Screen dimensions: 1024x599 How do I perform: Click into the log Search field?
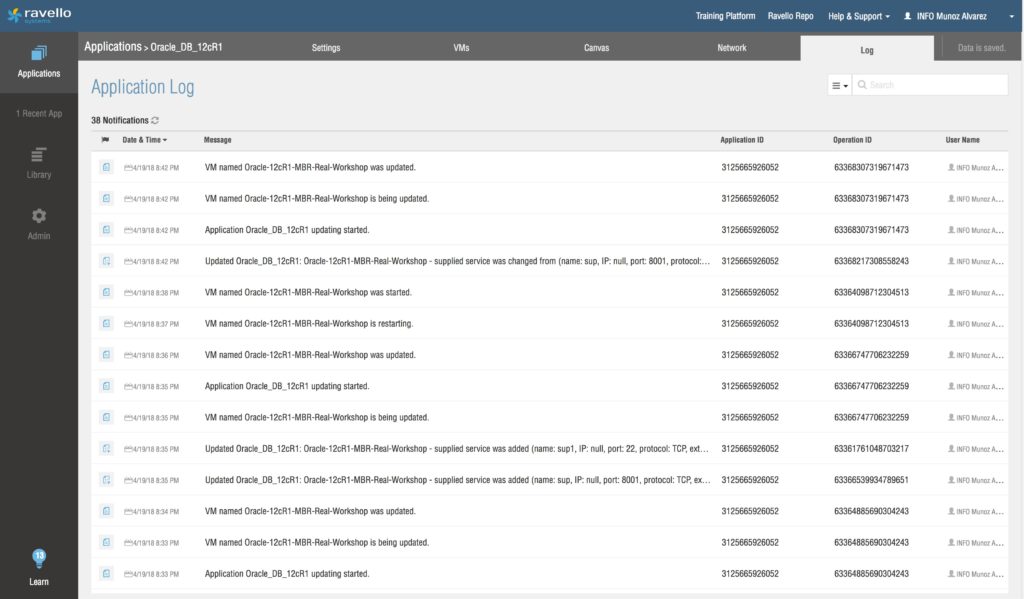pyautogui.click(x=935, y=86)
